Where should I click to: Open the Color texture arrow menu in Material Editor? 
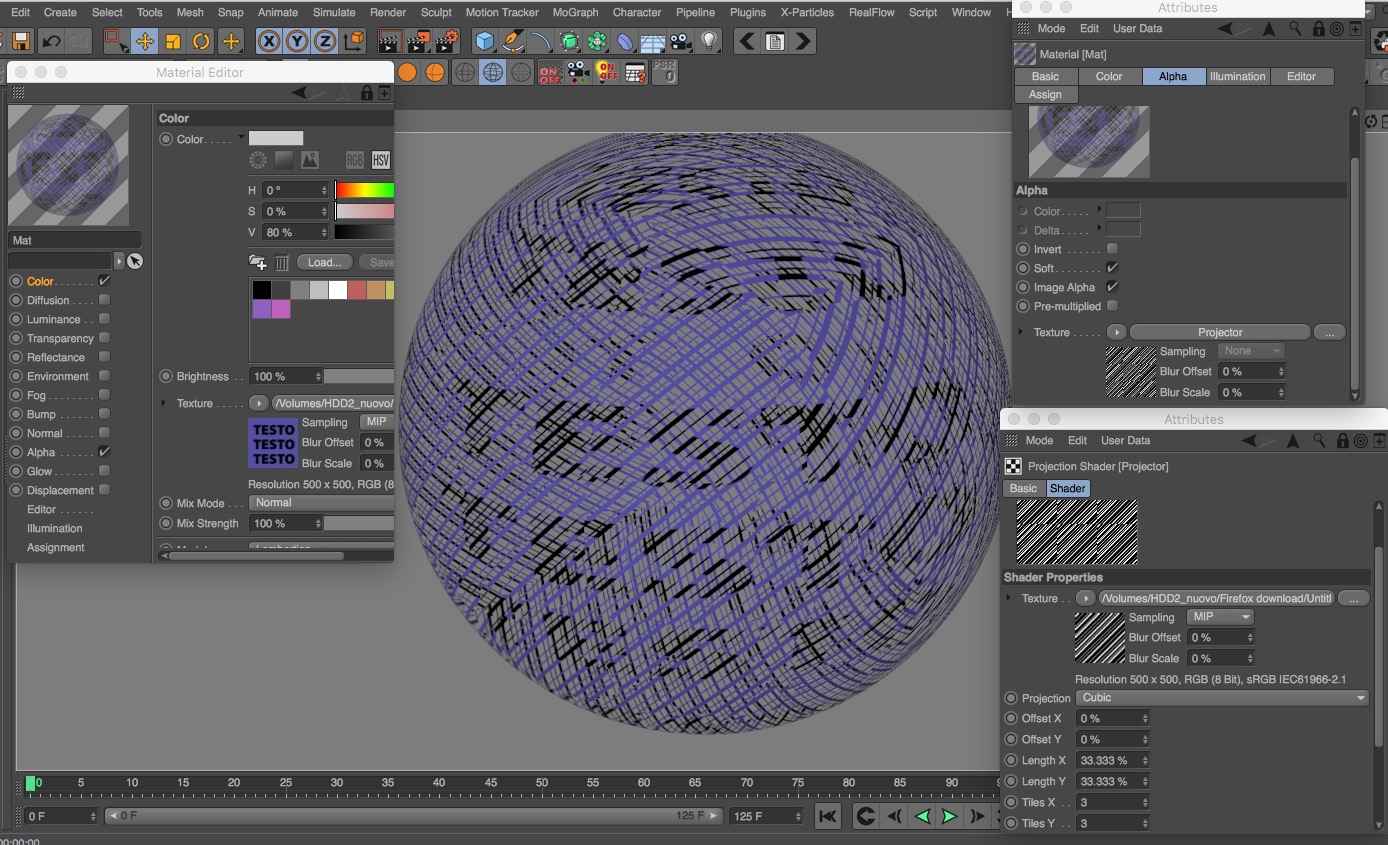coord(257,403)
